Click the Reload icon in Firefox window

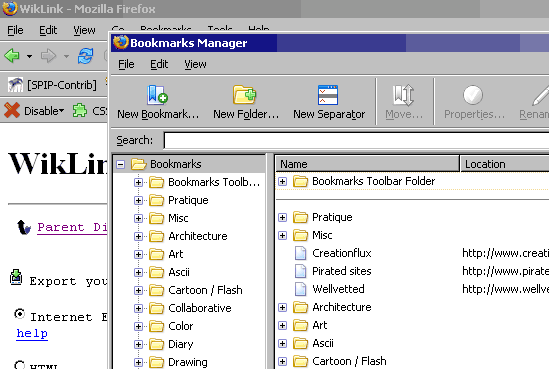(x=85, y=56)
